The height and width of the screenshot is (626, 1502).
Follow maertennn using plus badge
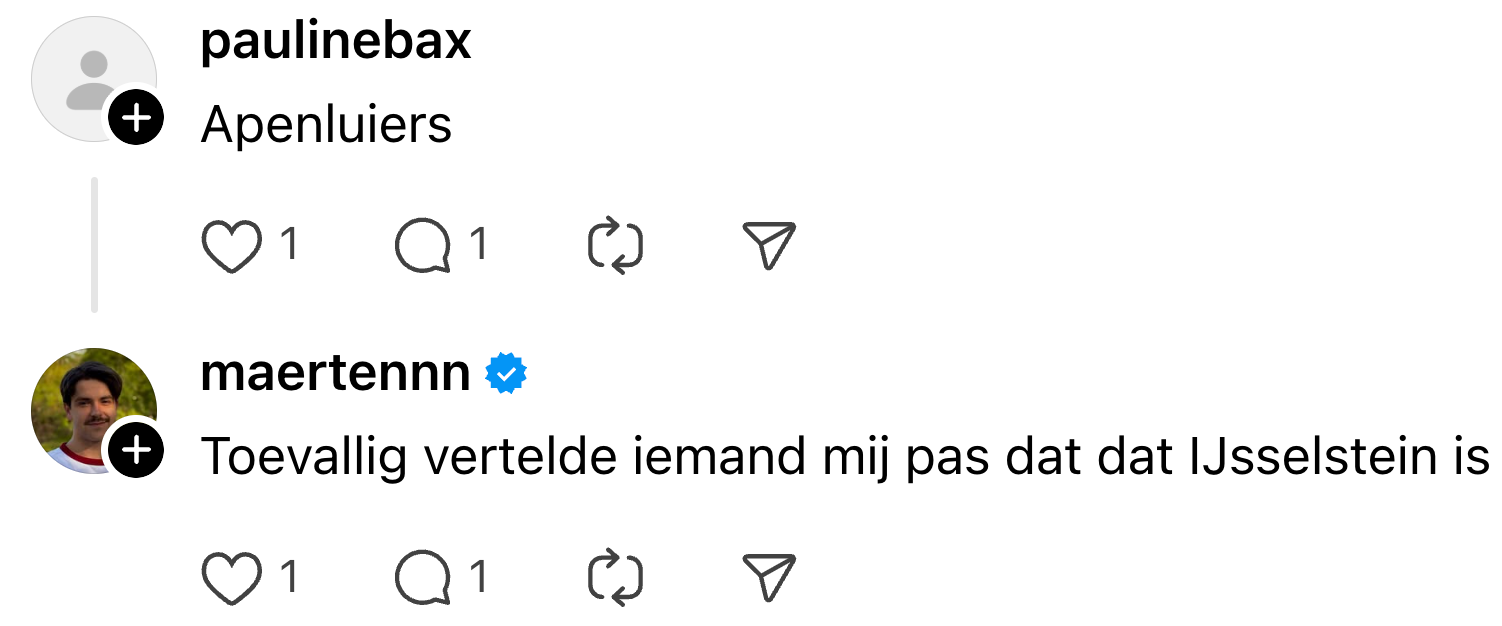[x=136, y=451]
